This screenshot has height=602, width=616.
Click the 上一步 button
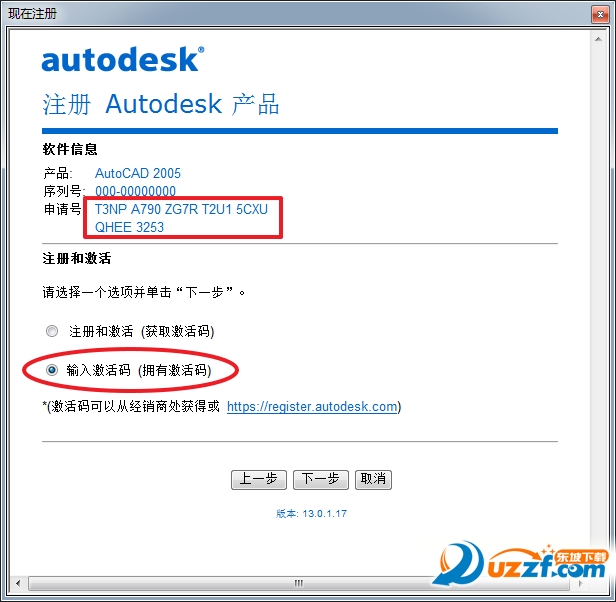click(x=258, y=479)
